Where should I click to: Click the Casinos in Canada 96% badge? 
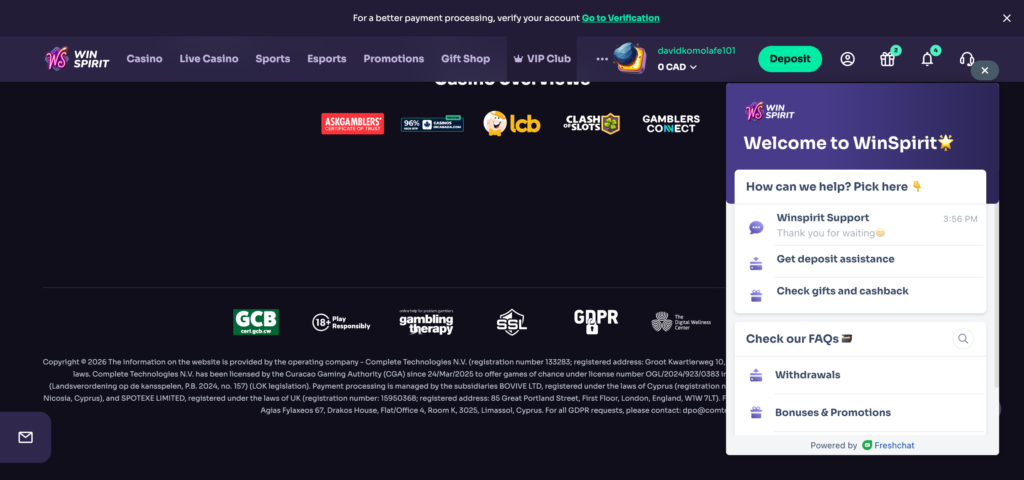coord(432,123)
